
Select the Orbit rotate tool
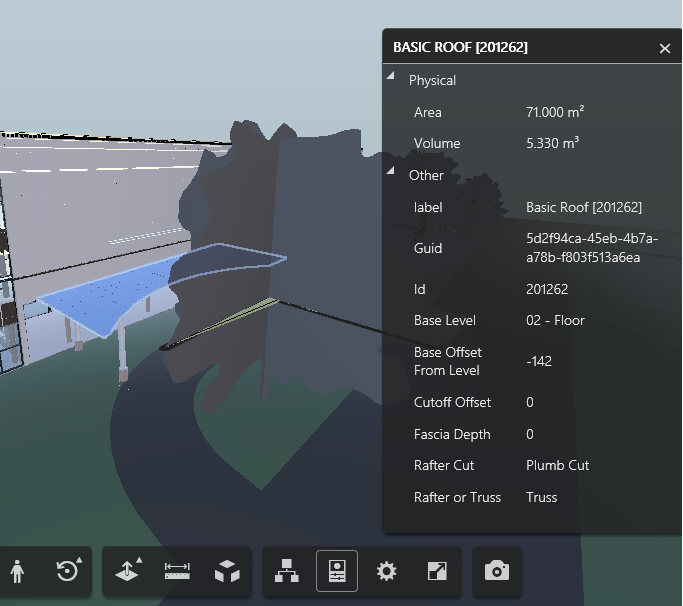click(x=67, y=571)
